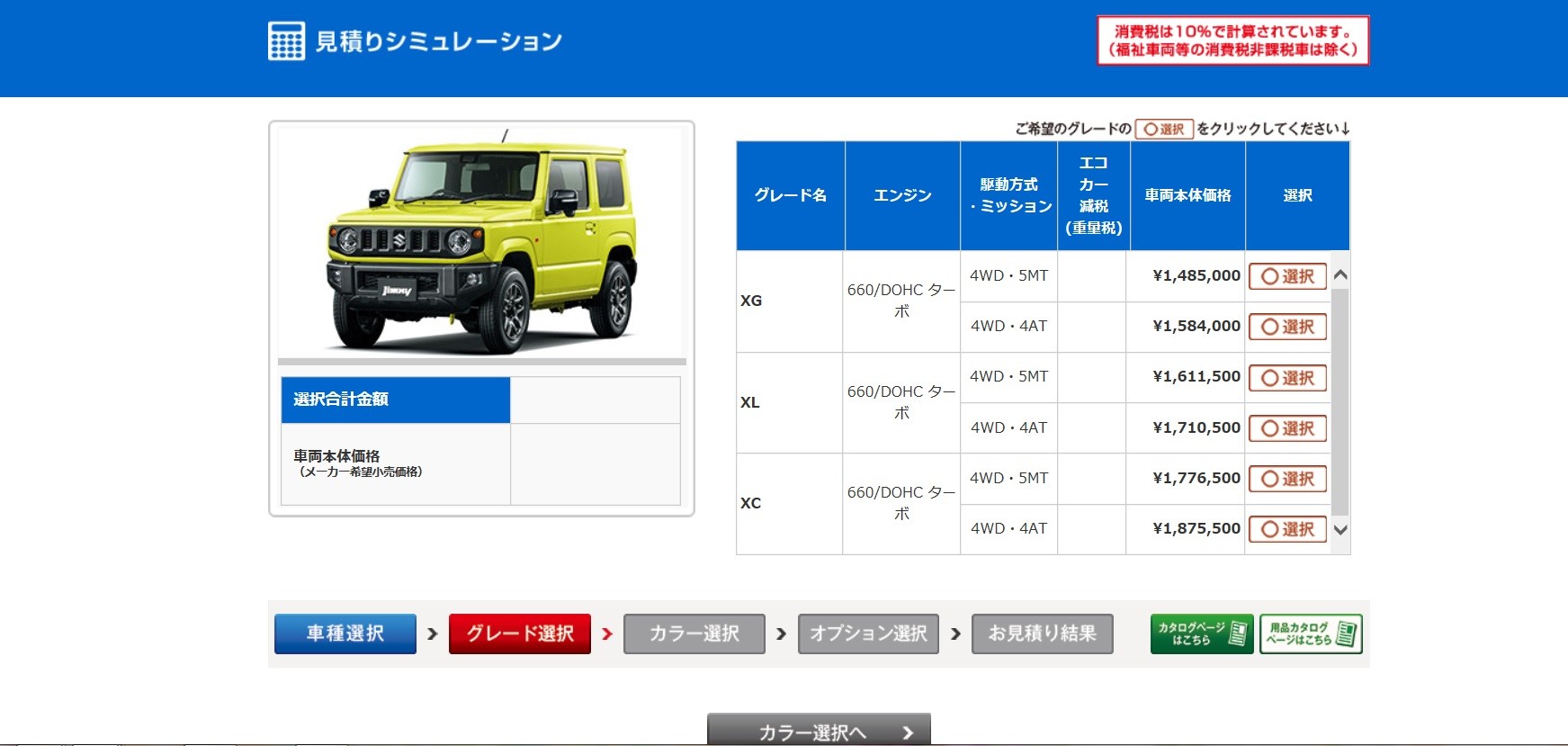
Task: Open the お見積り結果 step
Action: pyautogui.click(x=1043, y=634)
